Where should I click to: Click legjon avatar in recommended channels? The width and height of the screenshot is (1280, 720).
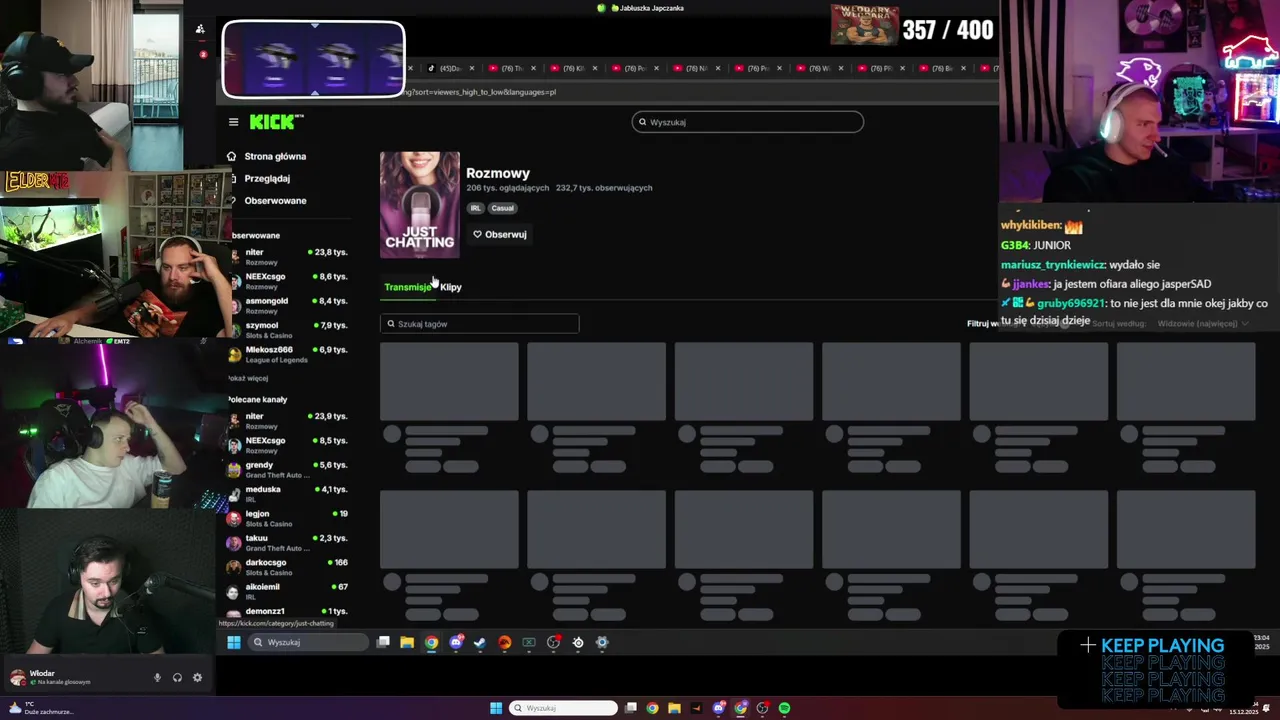click(x=234, y=518)
